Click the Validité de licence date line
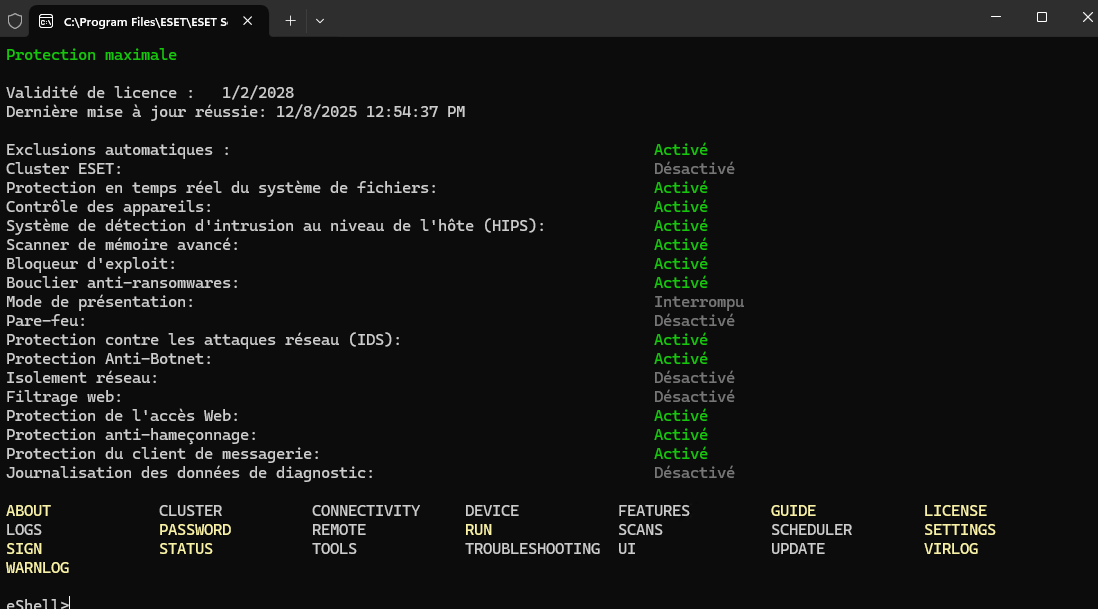This screenshot has width=1098, height=609. (x=150, y=93)
